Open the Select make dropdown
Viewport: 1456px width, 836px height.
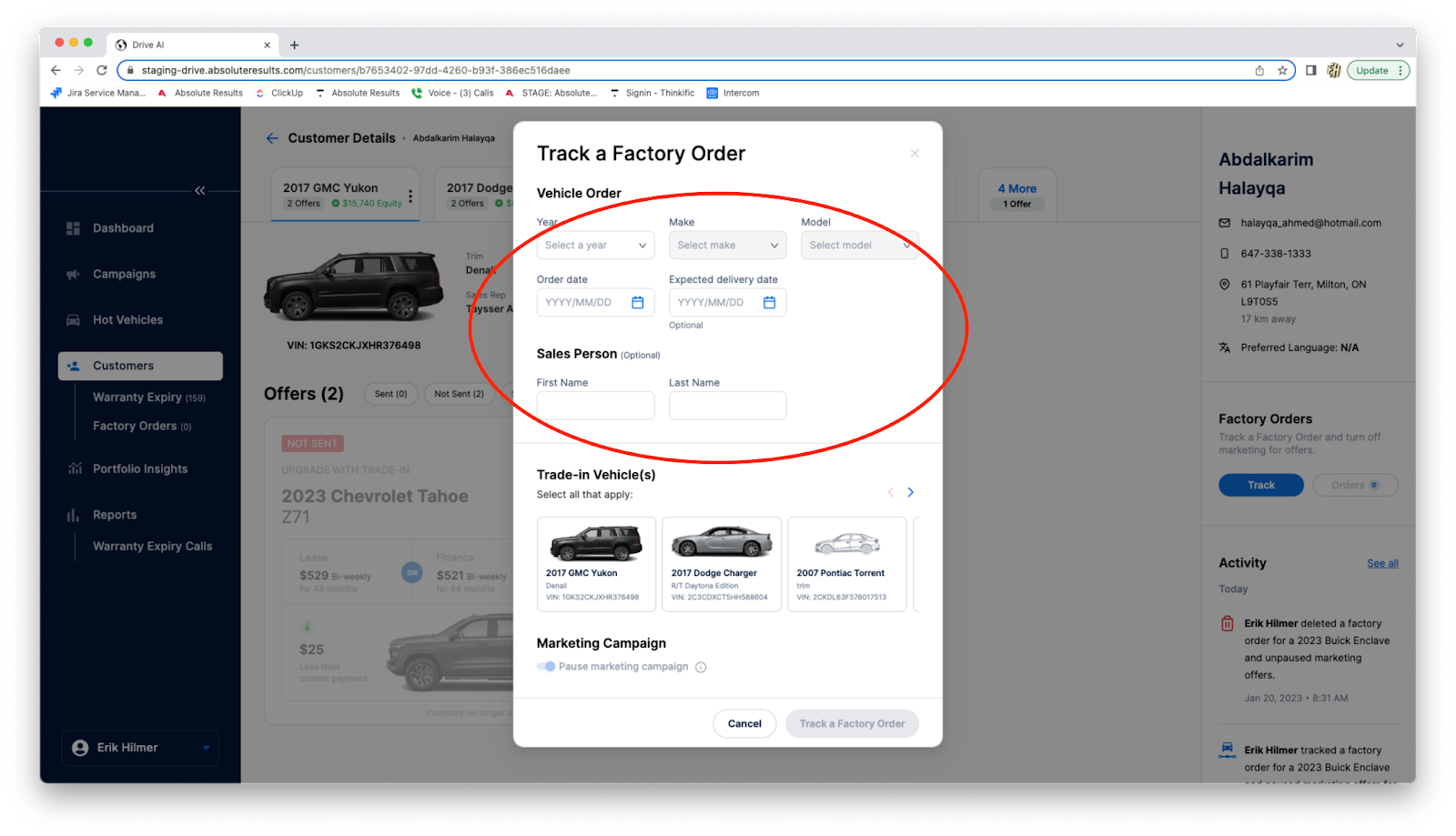pyautogui.click(x=727, y=246)
